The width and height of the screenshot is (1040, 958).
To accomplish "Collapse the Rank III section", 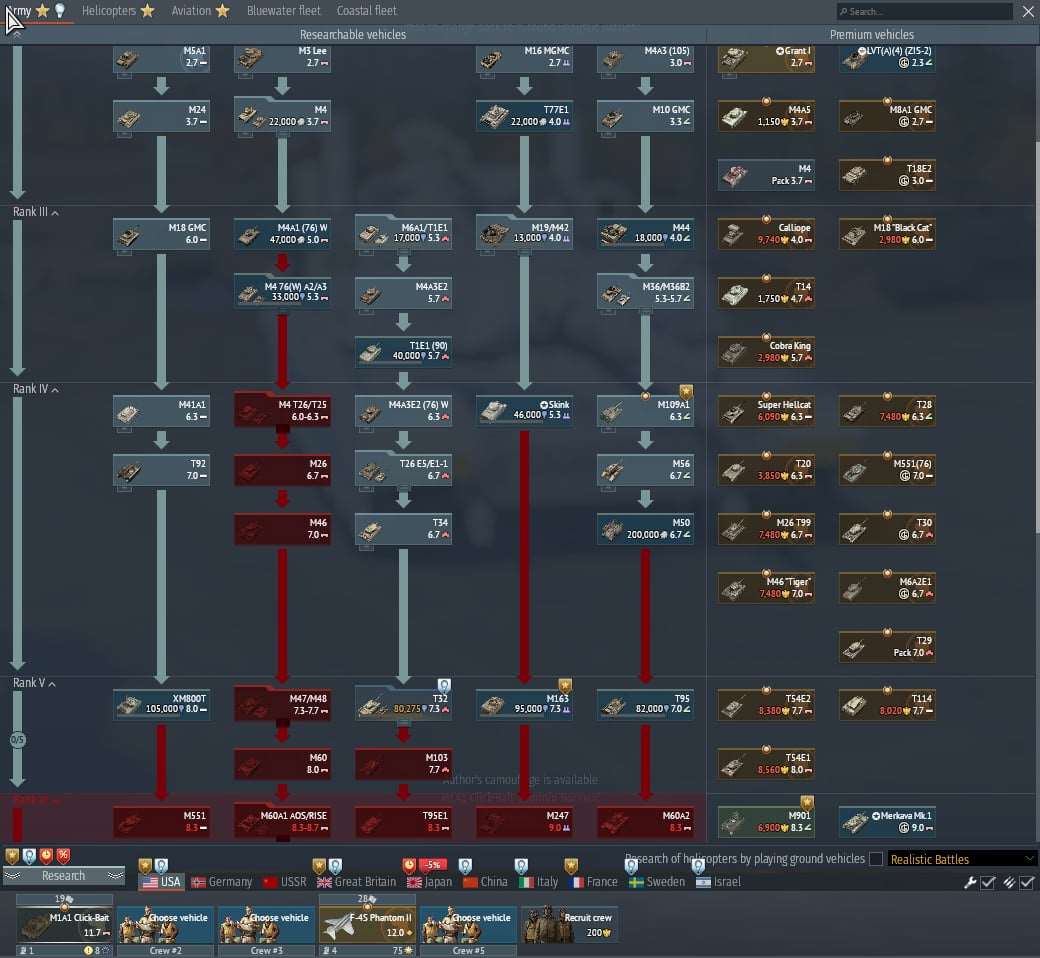I will (x=36, y=212).
